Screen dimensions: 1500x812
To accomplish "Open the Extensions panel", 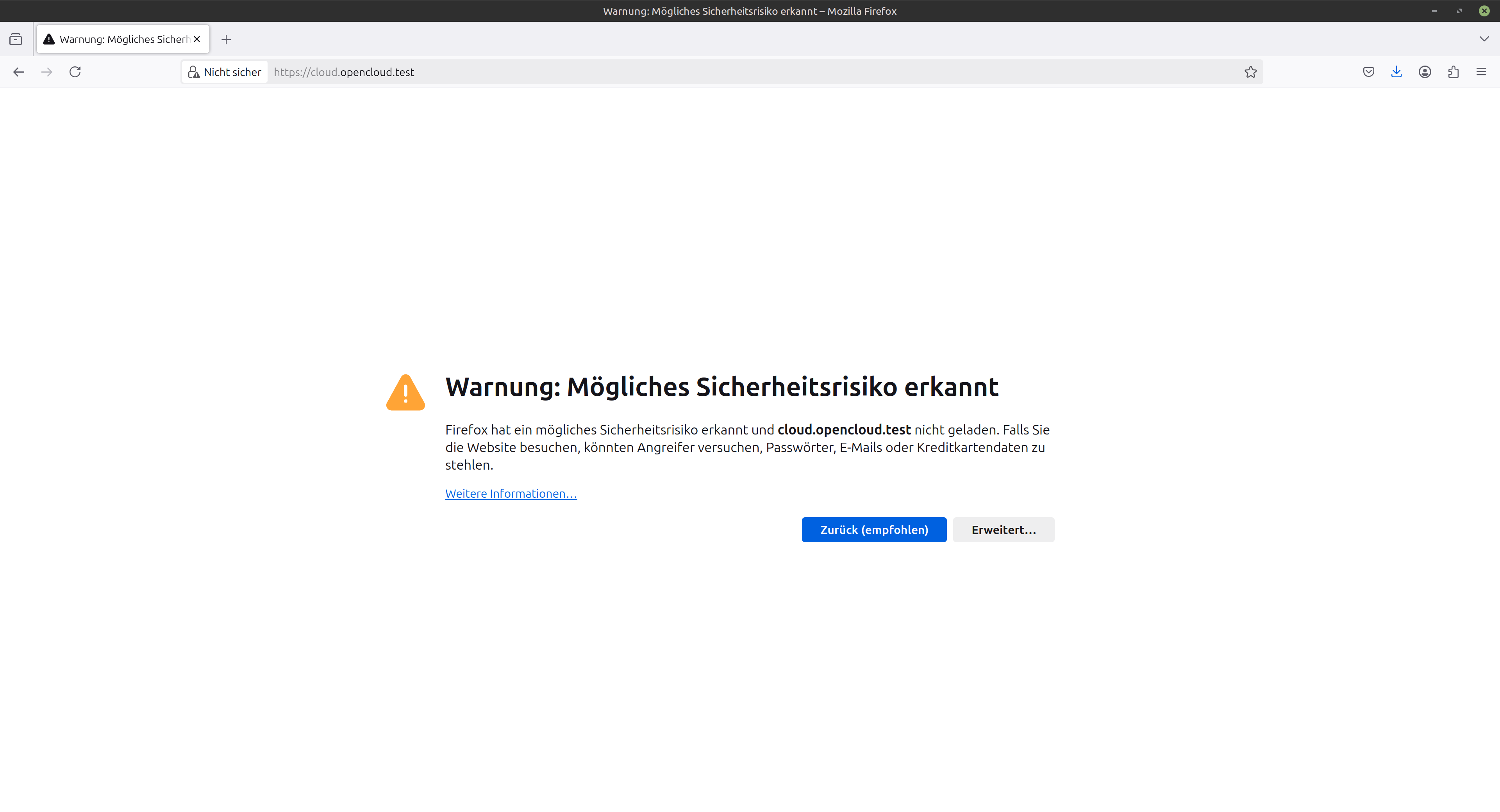I will pyautogui.click(x=1454, y=71).
